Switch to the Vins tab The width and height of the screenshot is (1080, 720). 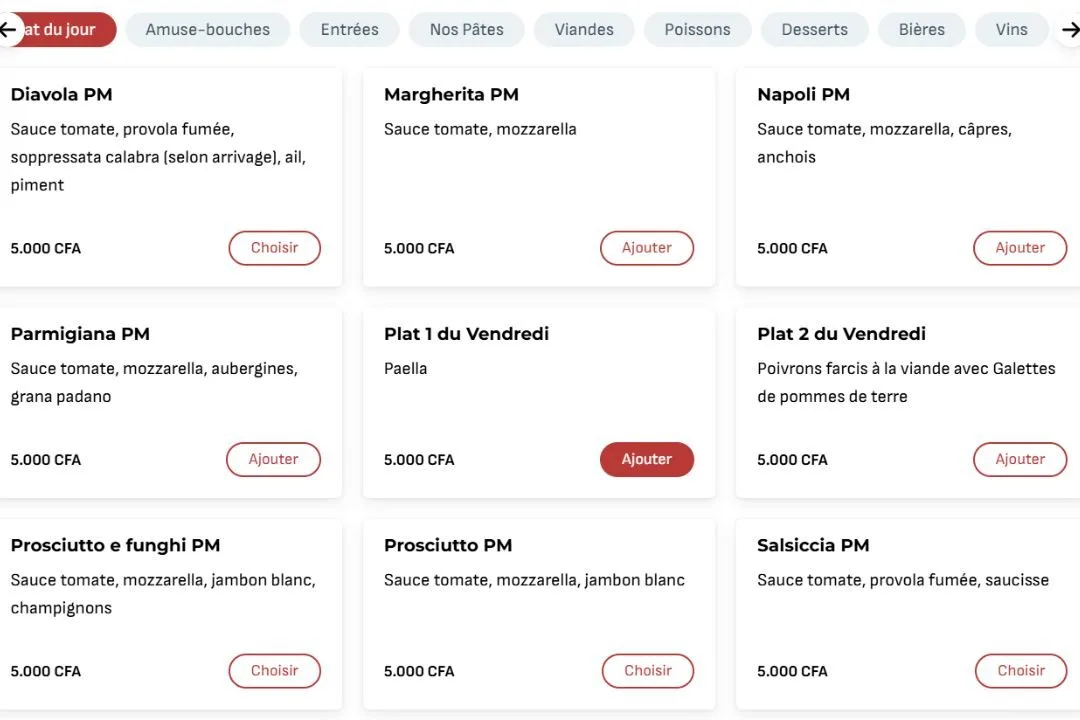point(1011,30)
